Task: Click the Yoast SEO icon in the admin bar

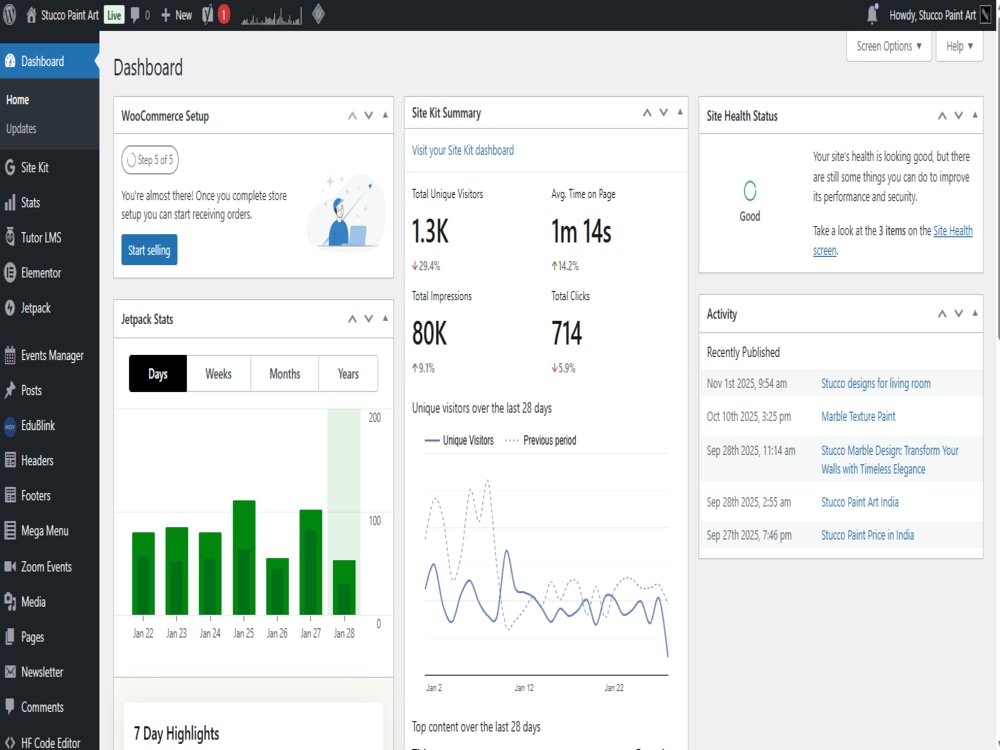Action: pos(207,15)
